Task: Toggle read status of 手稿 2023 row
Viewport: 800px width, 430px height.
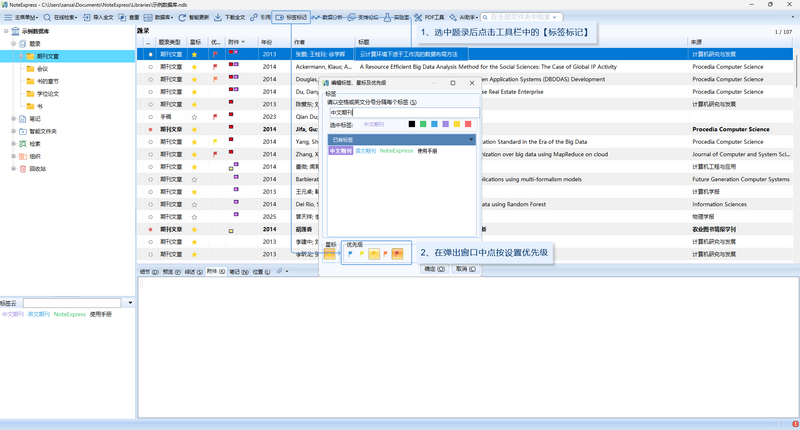Action: [151, 117]
